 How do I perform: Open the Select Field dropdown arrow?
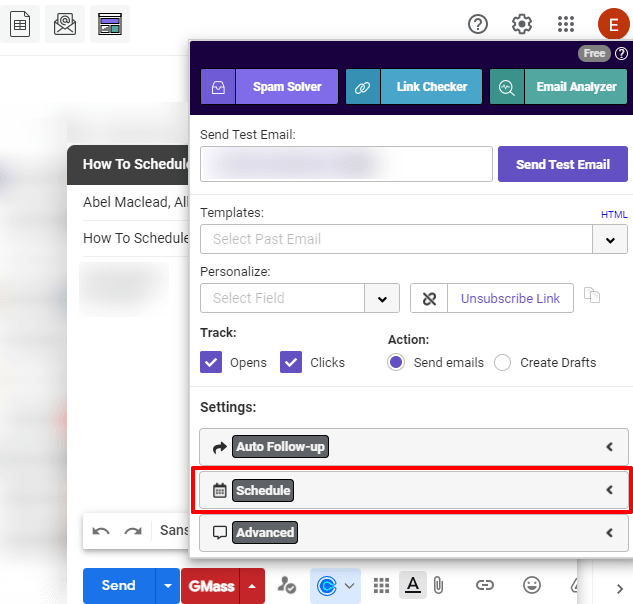pos(382,299)
